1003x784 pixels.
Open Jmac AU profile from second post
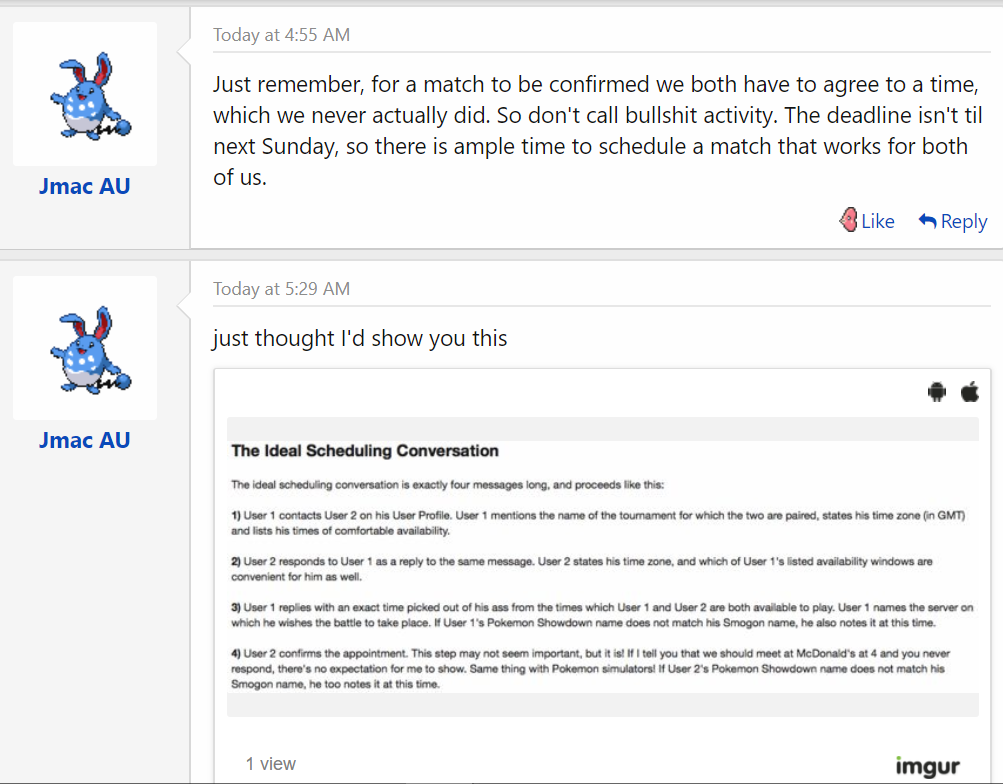click(85, 440)
